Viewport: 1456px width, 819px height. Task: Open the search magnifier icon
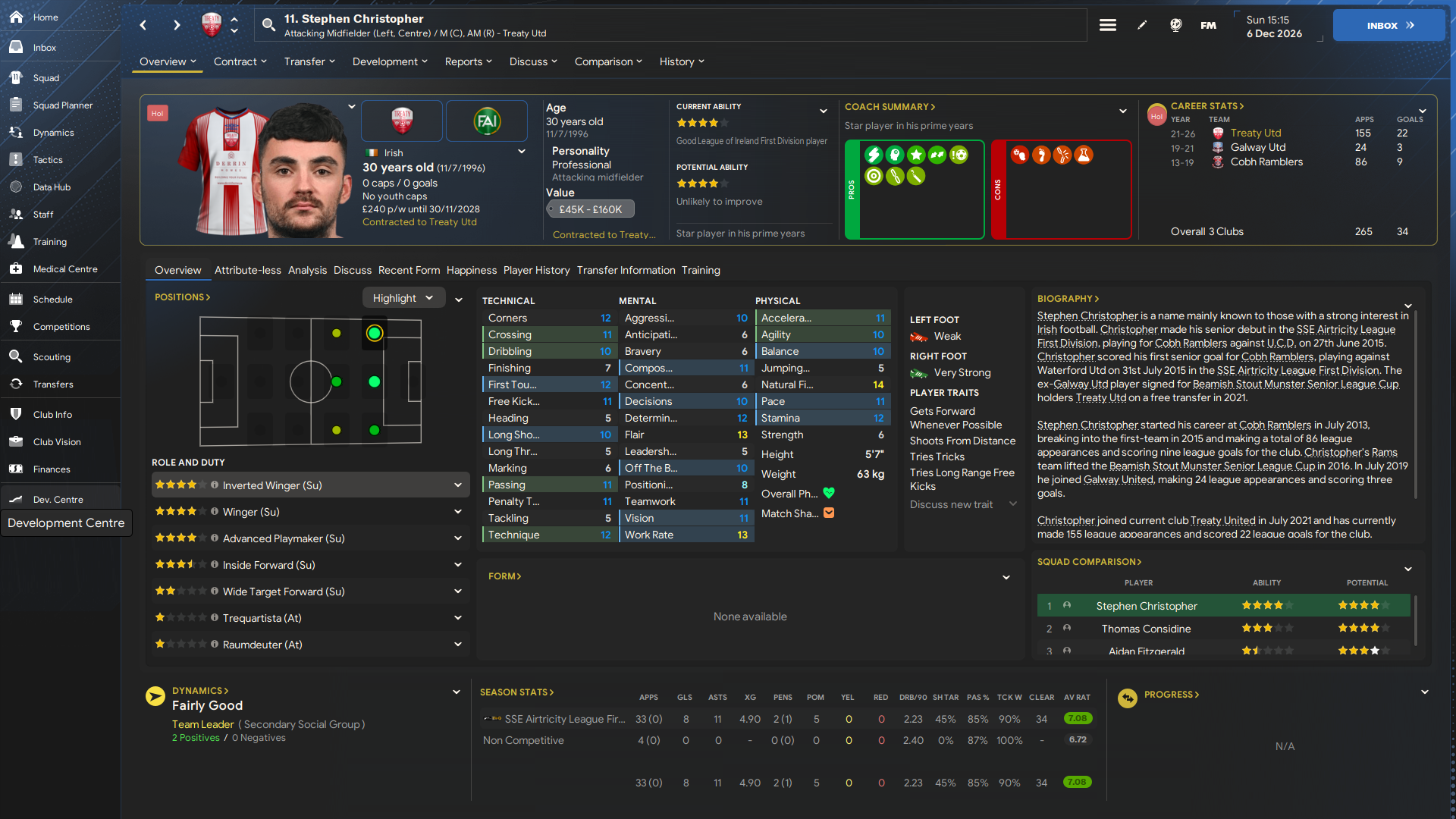point(268,25)
